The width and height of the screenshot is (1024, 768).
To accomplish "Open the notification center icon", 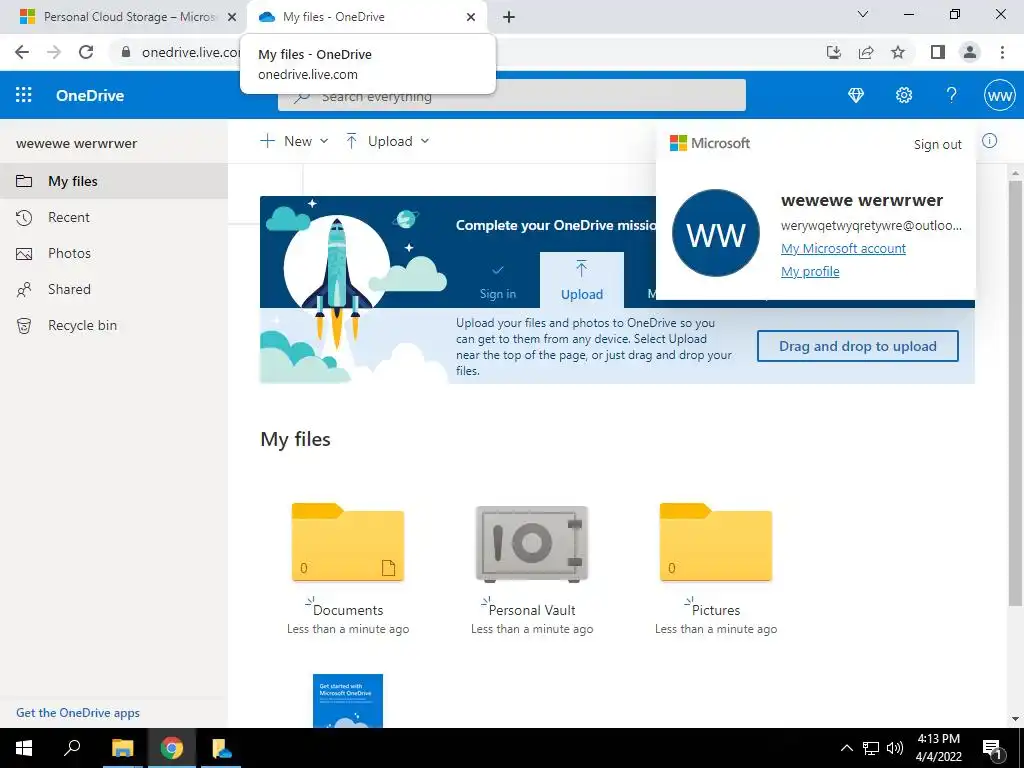I will pyautogui.click(x=993, y=748).
